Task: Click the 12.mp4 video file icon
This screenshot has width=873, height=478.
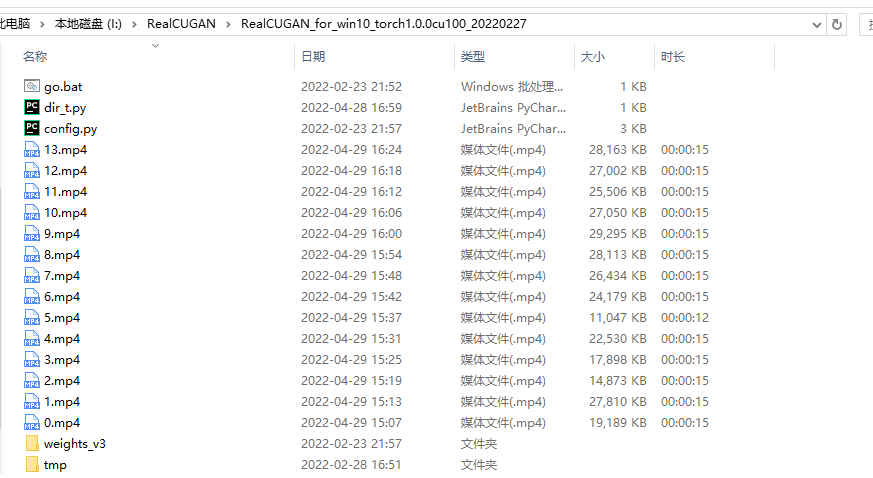Action: click(32, 170)
